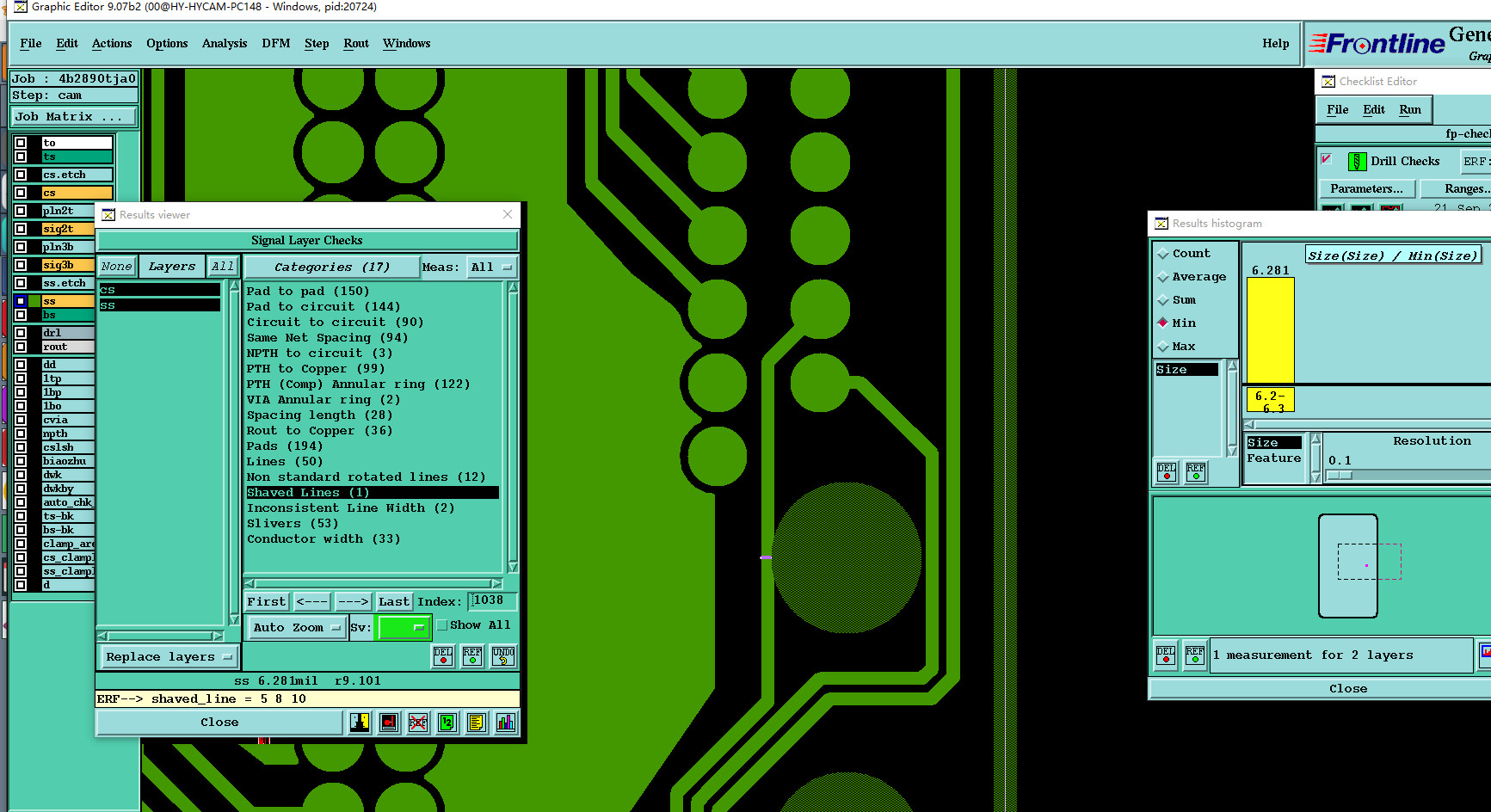The width and height of the screenshot is (1491, 812).
Task: Click the Parameters button in Checklist Editor
Action: coord(1366,189)
